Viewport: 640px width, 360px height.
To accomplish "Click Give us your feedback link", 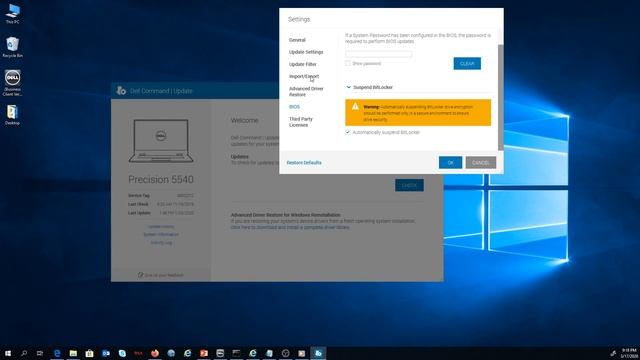I will coord(164,276).
